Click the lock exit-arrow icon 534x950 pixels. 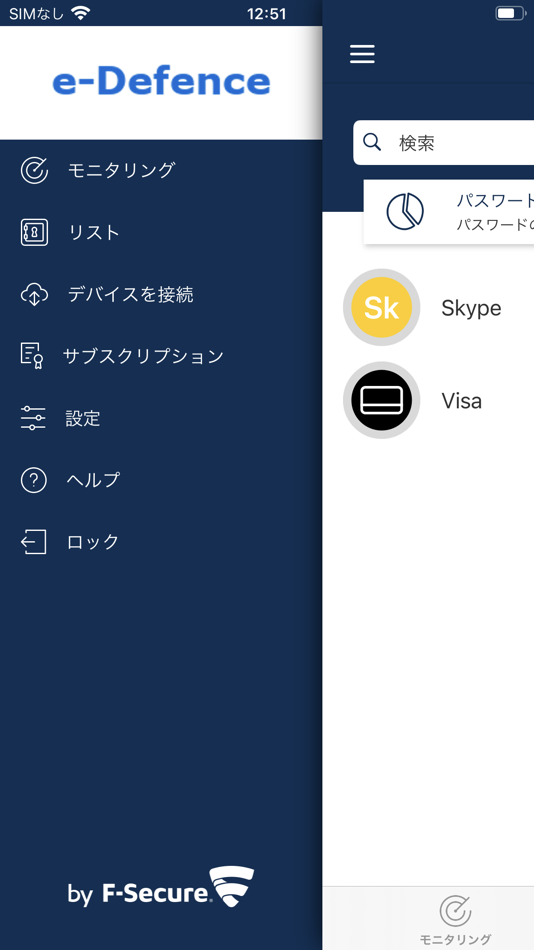point(33,542)
